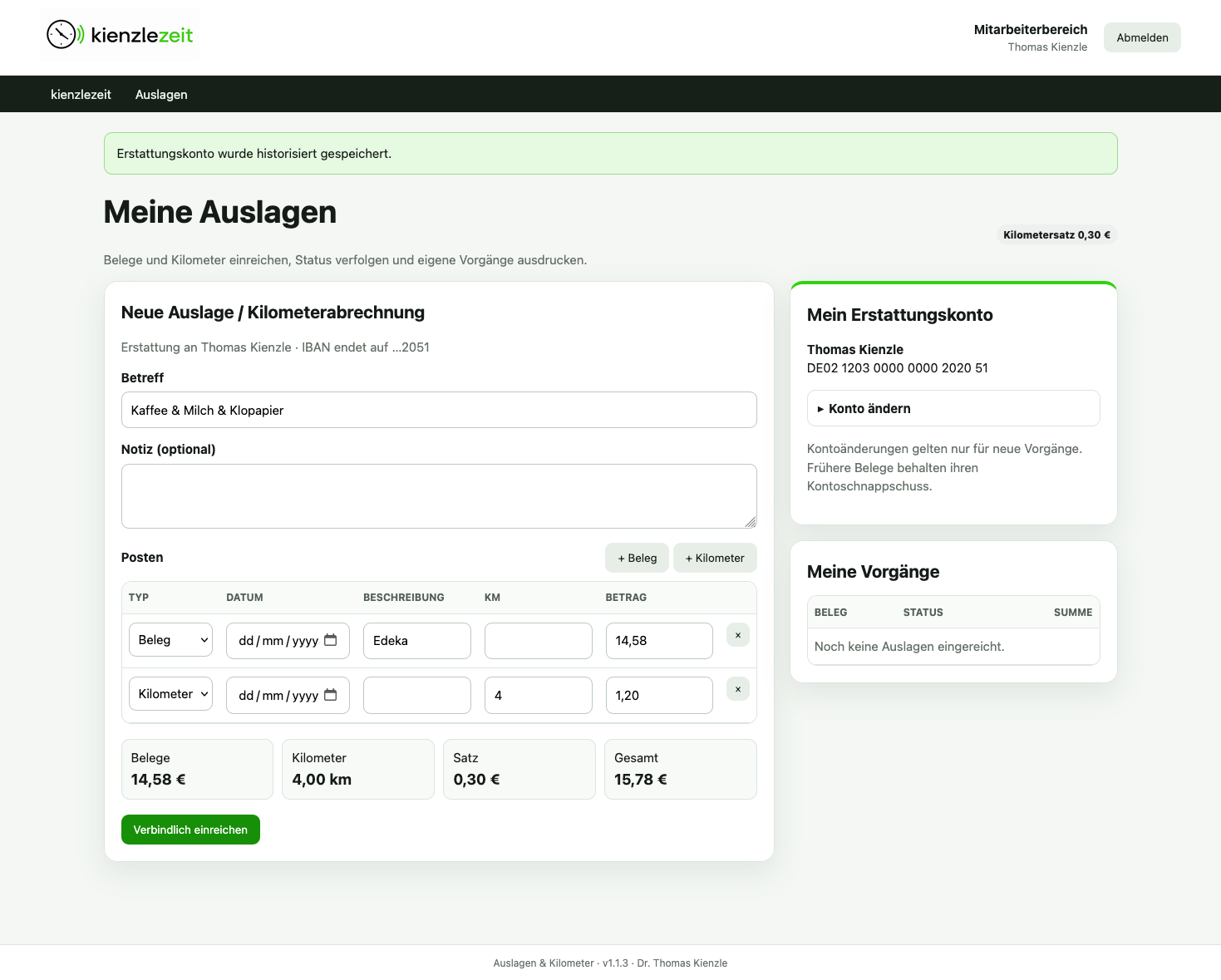Click the success message about Erstattungskonto
This screenshot has height=980, width=1221.
[x=611, y=154]
